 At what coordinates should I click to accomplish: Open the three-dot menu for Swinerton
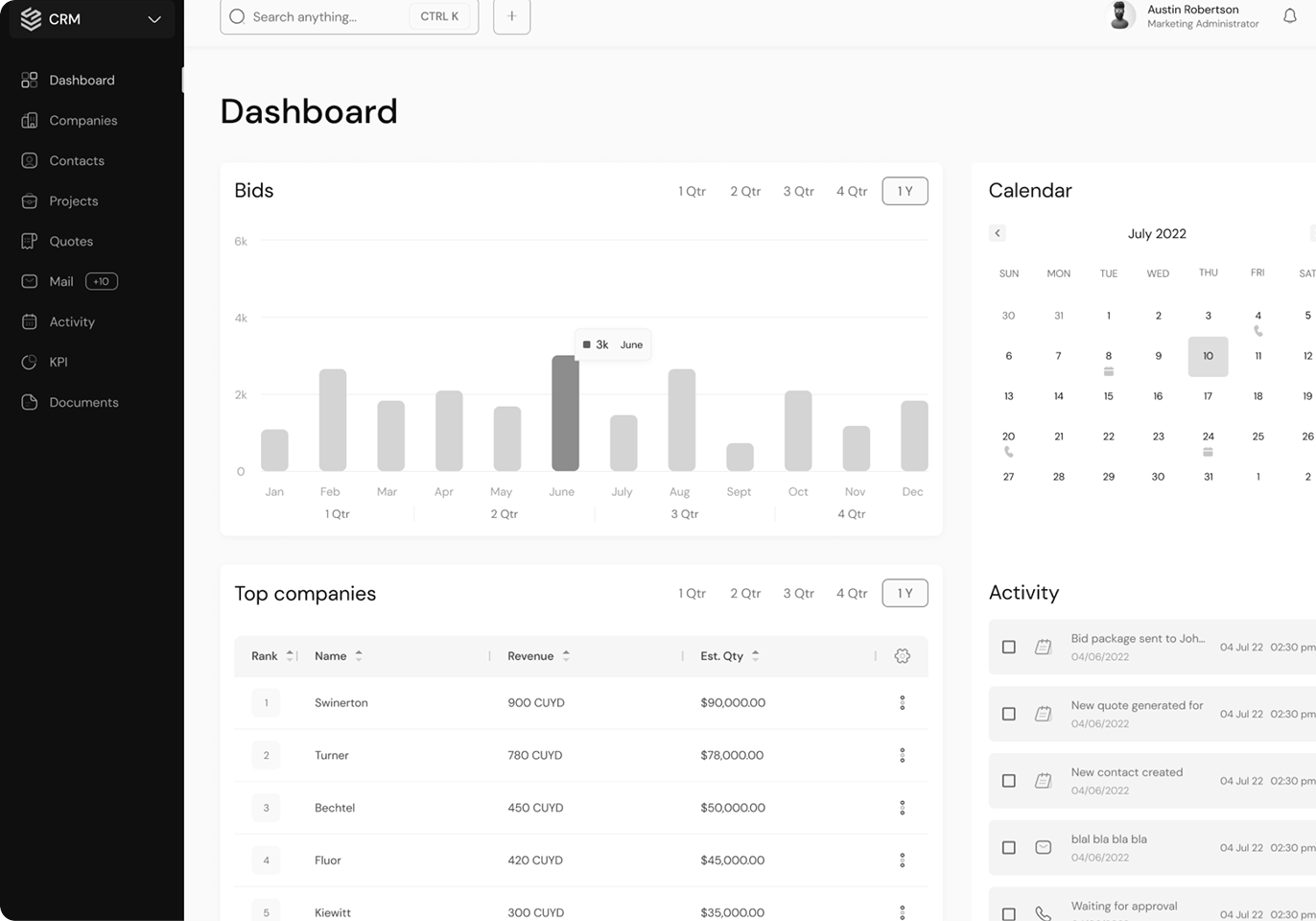pos(902,703)
